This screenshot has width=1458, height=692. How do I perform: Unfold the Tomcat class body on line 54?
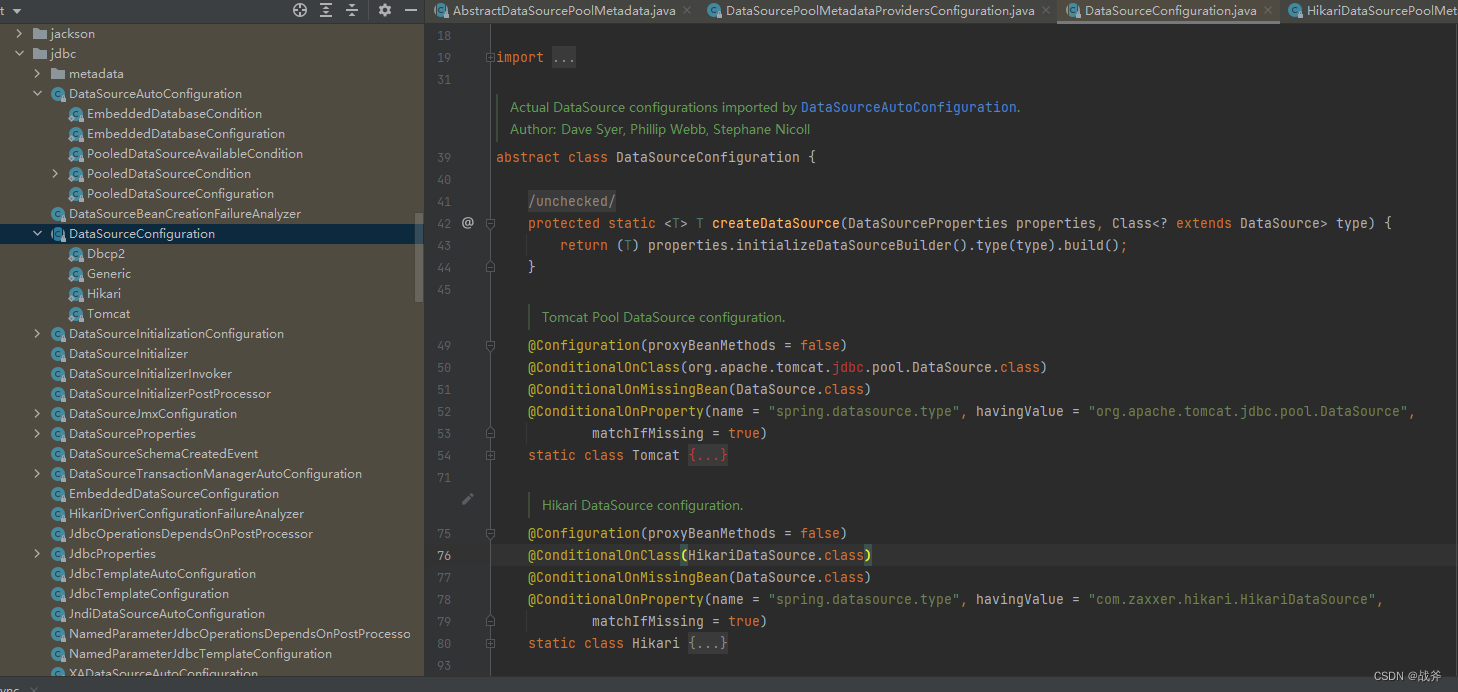[x=490, y=455]
